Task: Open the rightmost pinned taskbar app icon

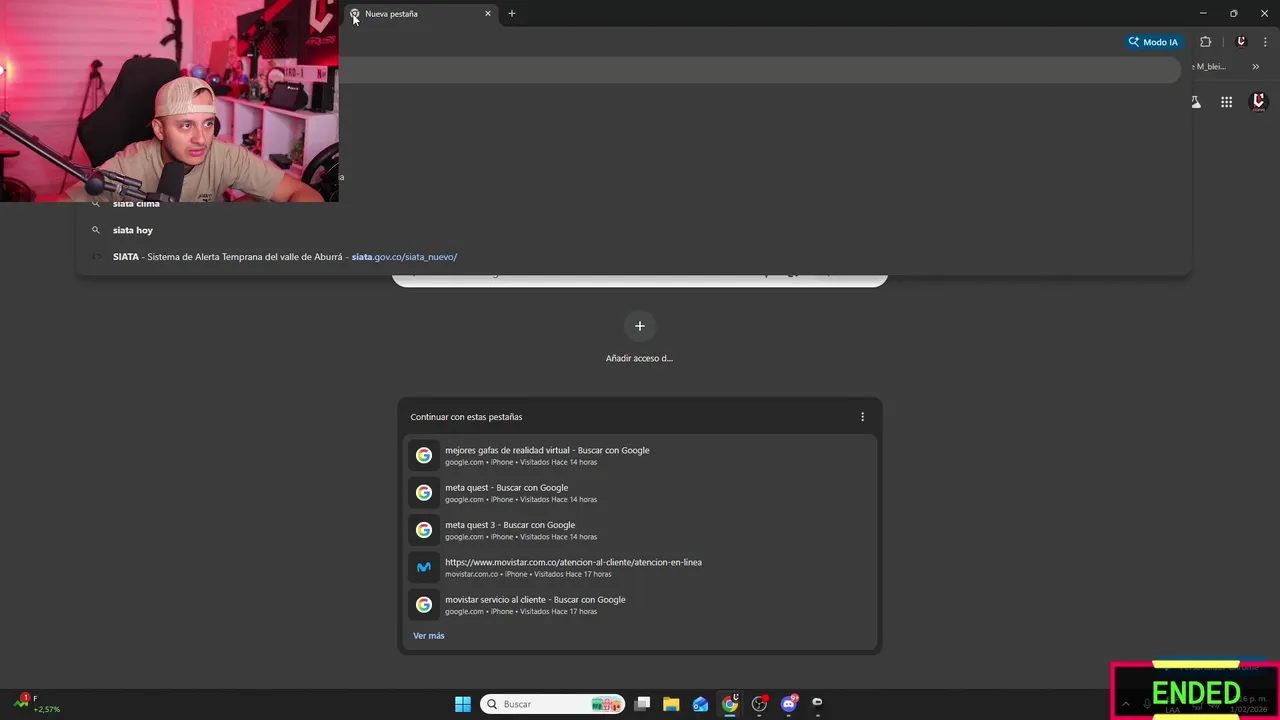Action: (x=818, y=703)
